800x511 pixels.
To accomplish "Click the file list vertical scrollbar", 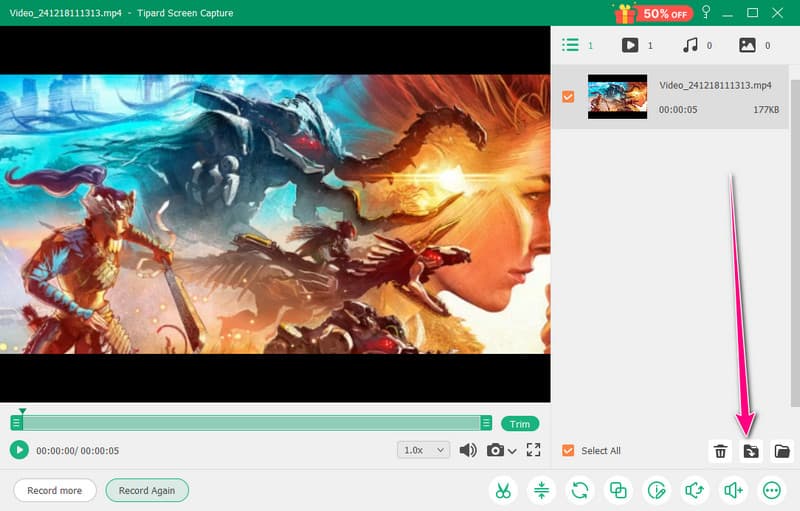I will tap(794, 242).
